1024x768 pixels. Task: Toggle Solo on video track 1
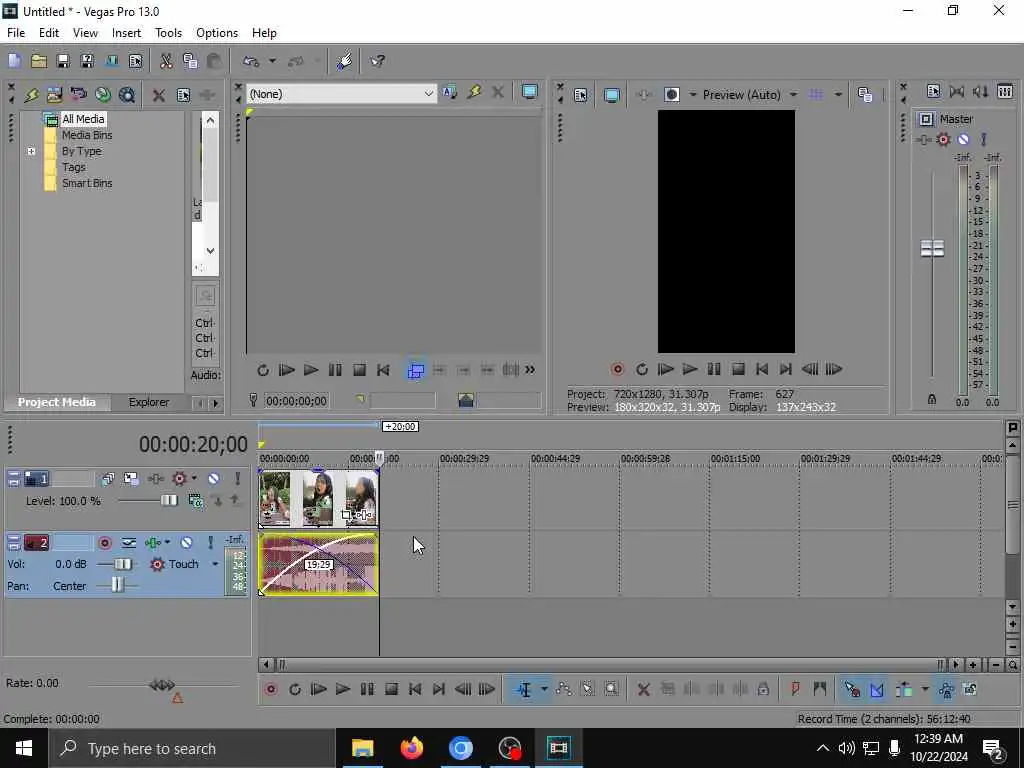(x=238, y=479)
